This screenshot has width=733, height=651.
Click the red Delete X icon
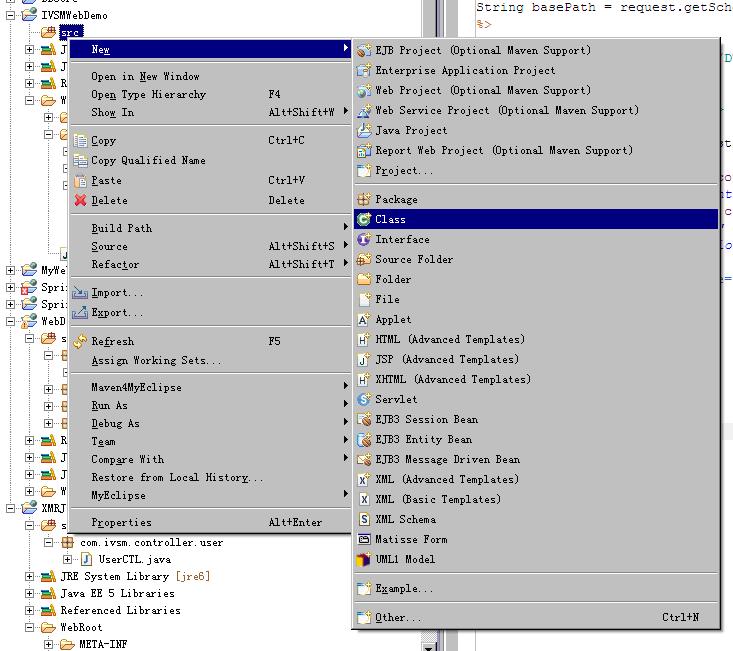point(80,200)
